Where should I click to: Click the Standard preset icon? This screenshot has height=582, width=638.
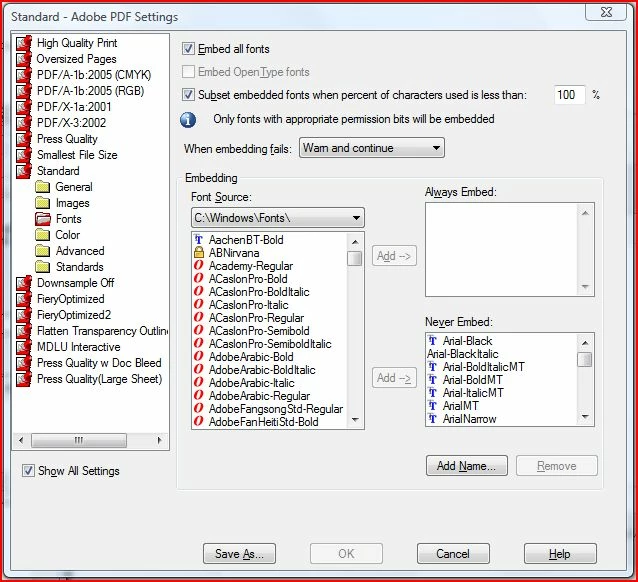pyautogui.click(x=24, y=171)
